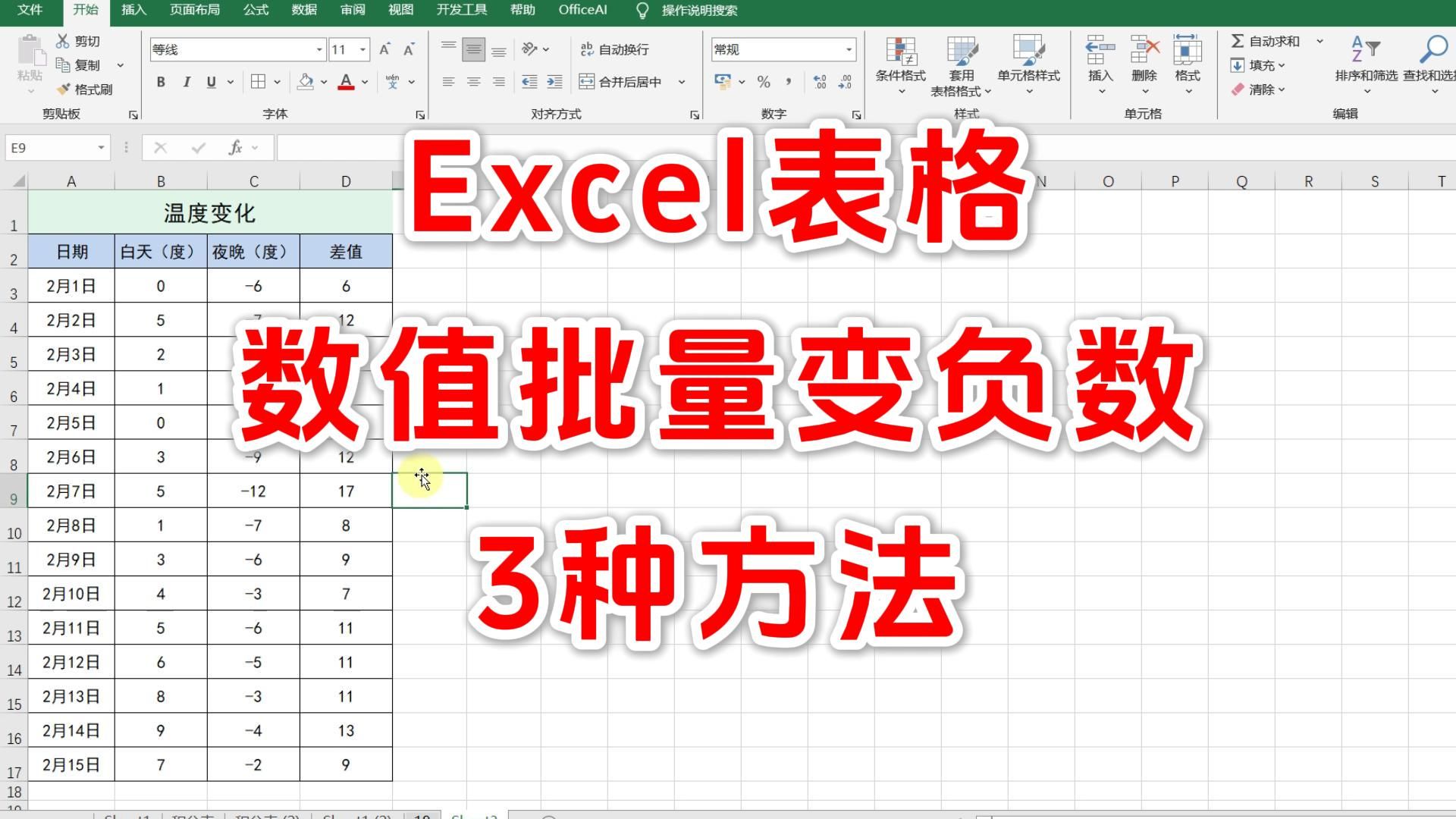Open the font name 等线 dropdown
The height and width of the screenshot is (819, 1456).
pyautogui.click(x=318, y=49)
